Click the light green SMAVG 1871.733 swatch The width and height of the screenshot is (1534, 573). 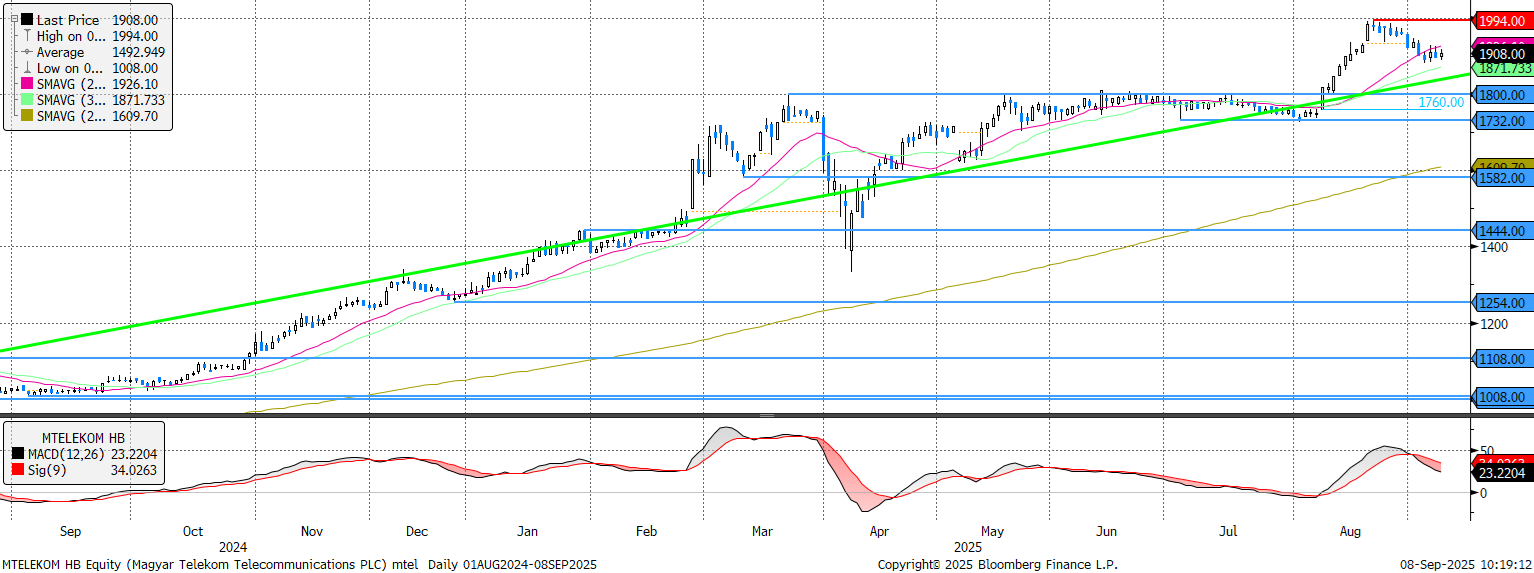click(x=27, y=100)
